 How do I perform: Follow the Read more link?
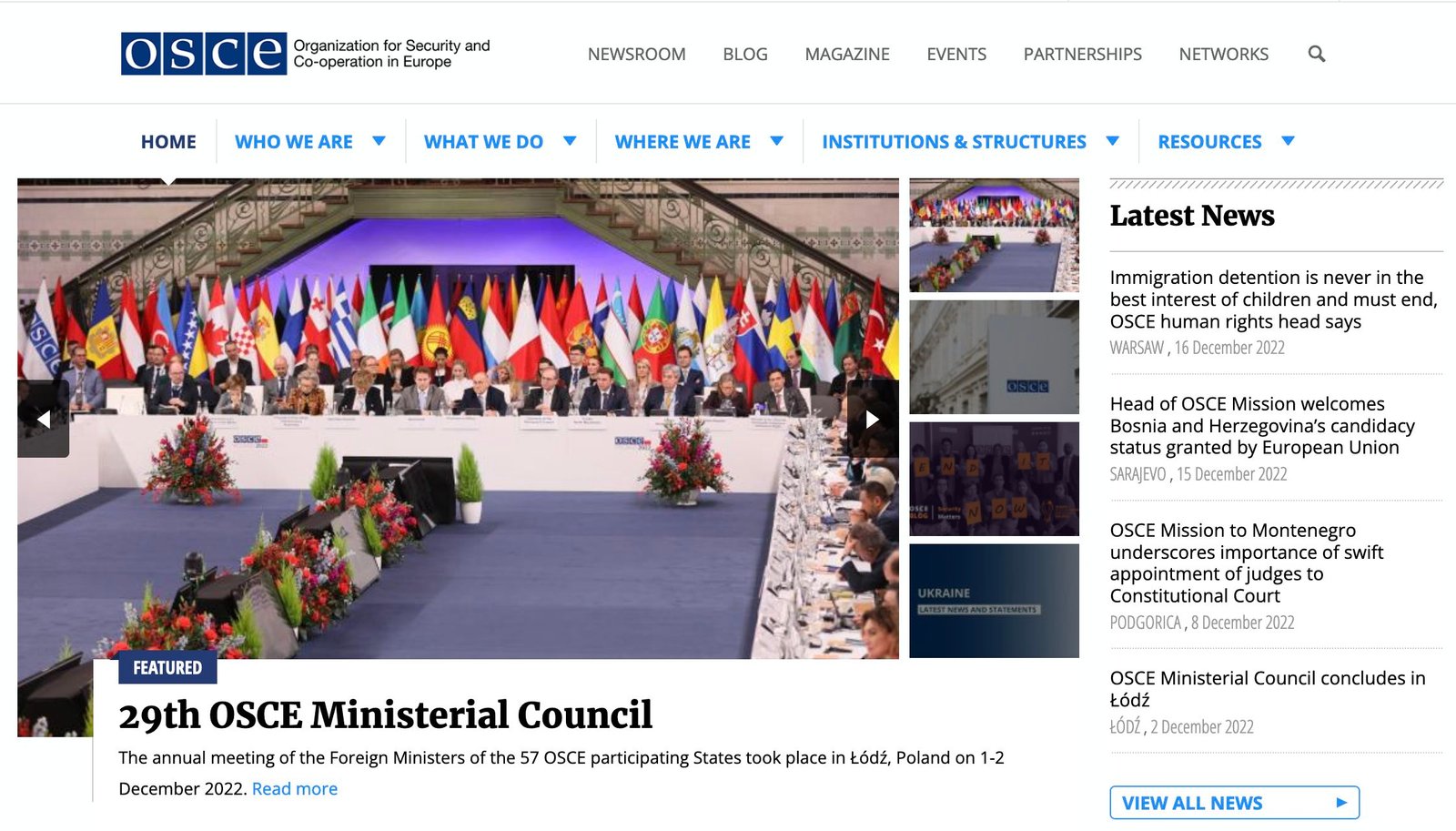[x=294, y=789]
